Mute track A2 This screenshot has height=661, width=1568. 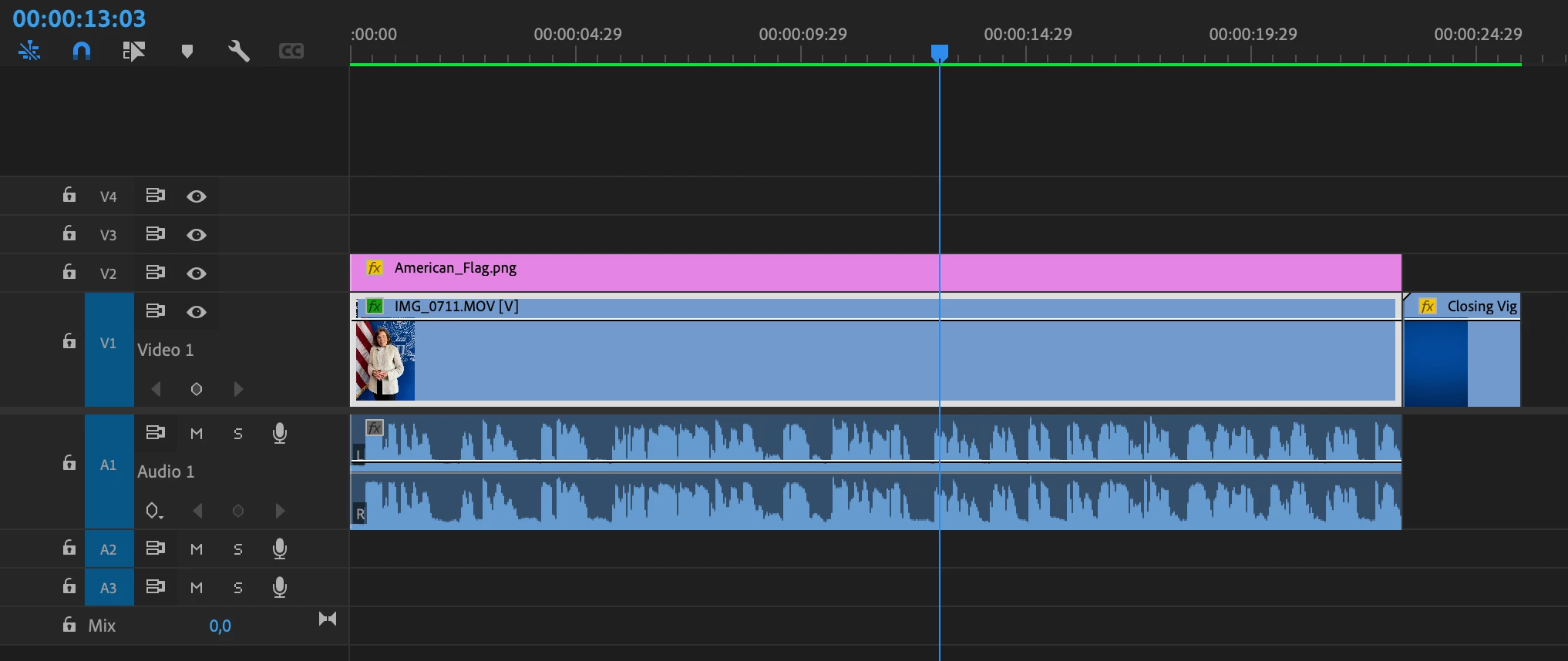pyautogui.click(x=197, y=549)
